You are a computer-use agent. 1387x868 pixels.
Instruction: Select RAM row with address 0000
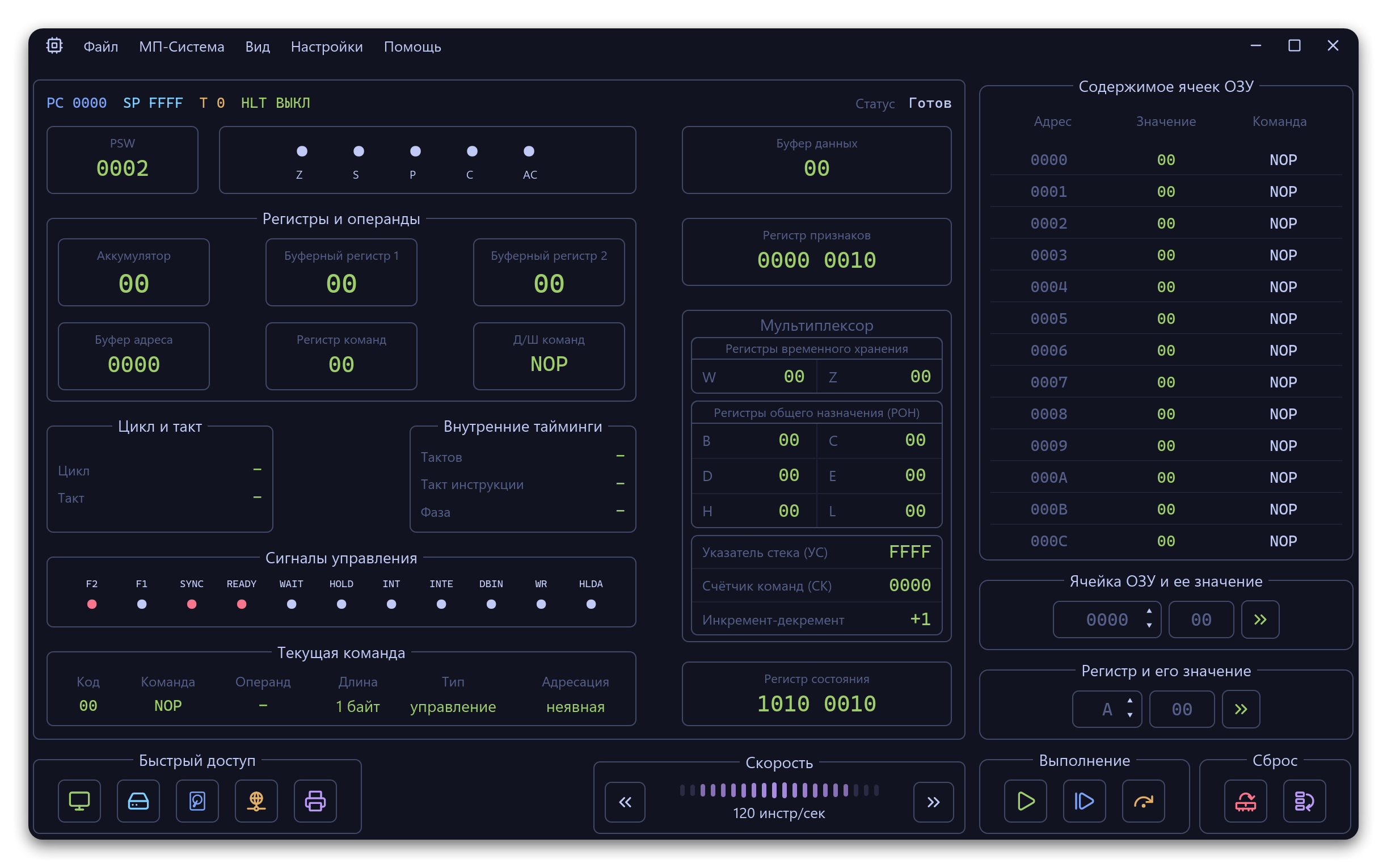coord(1166,159)
